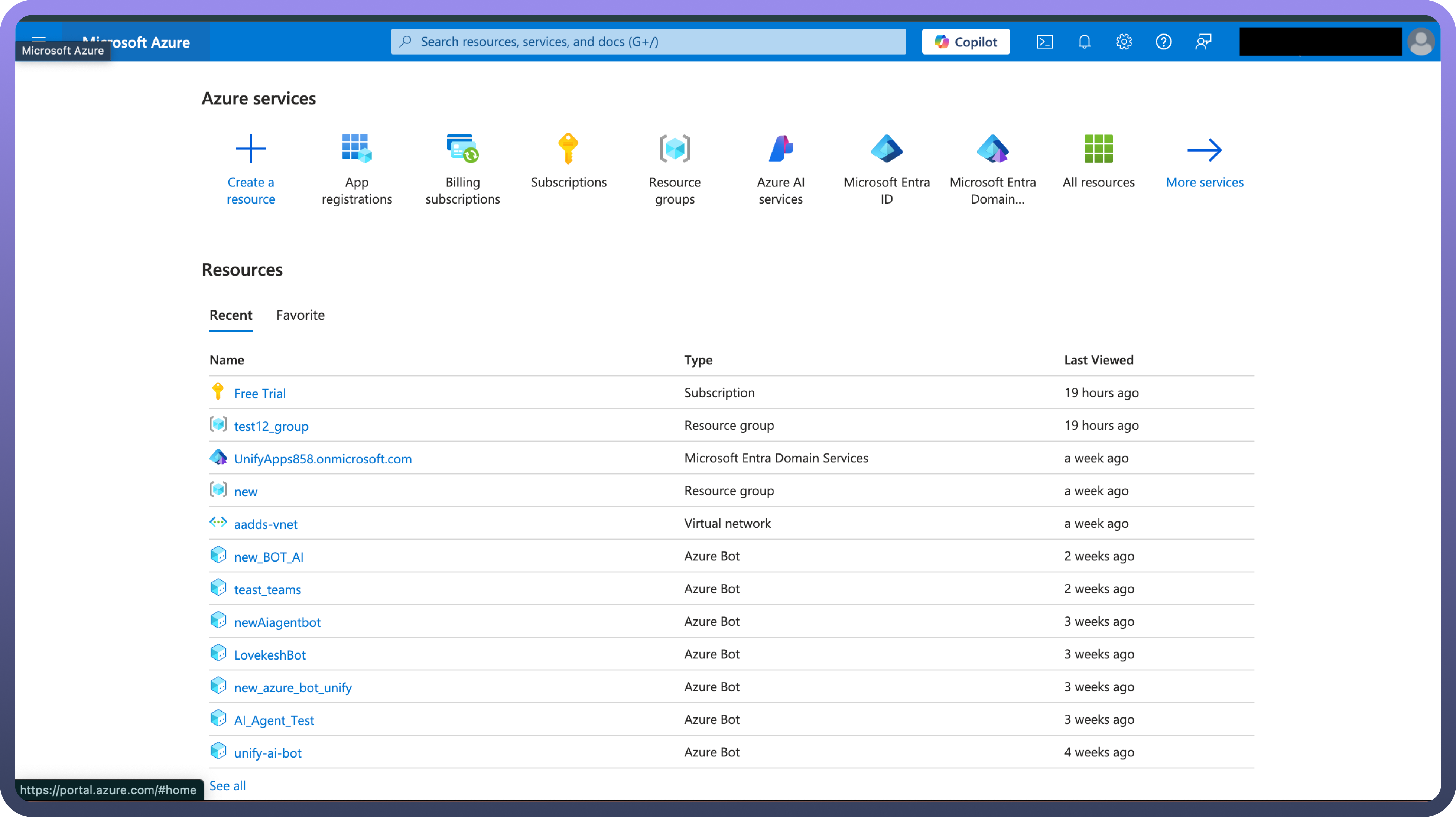Open the Subscriptions key icon
The image size is (1456, 817).
point(568,149)
